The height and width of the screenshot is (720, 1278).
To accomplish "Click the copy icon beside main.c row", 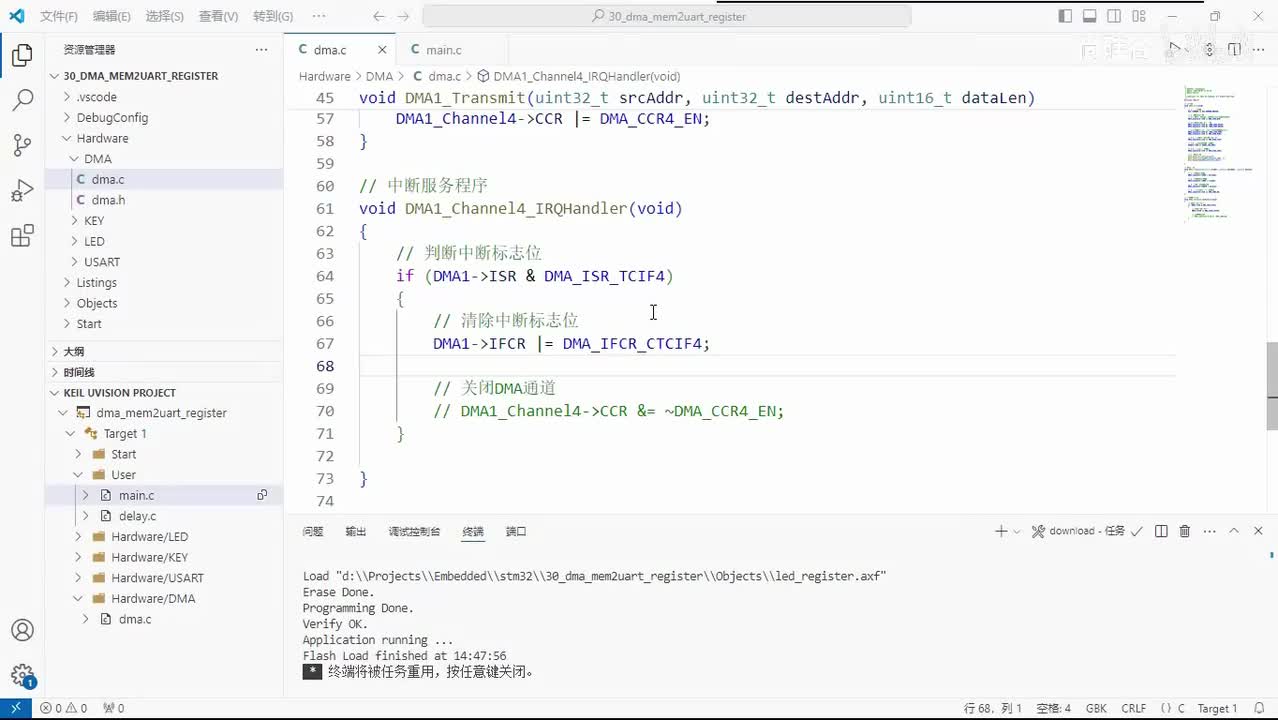I will [x=262, y=495].
